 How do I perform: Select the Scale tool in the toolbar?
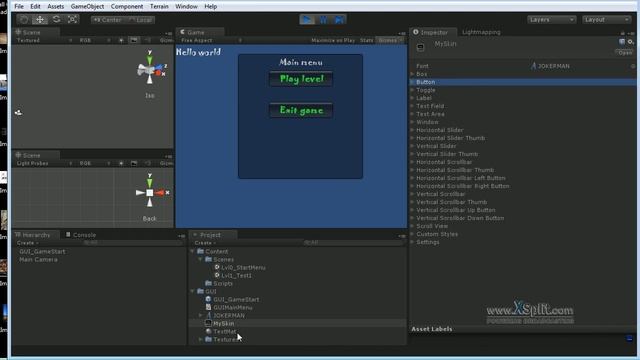tap(73, 19)
